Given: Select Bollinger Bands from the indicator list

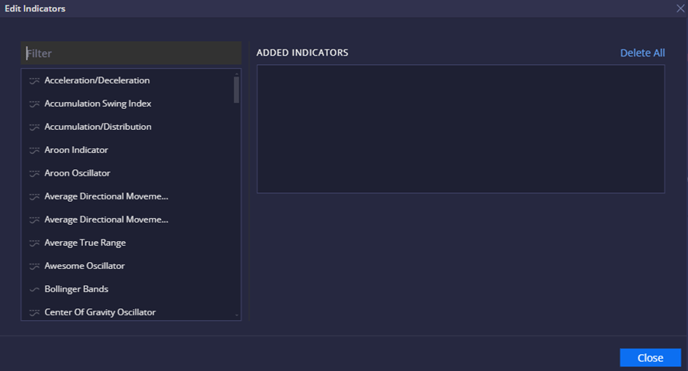Looking at the screenshot, I should 76,289.
